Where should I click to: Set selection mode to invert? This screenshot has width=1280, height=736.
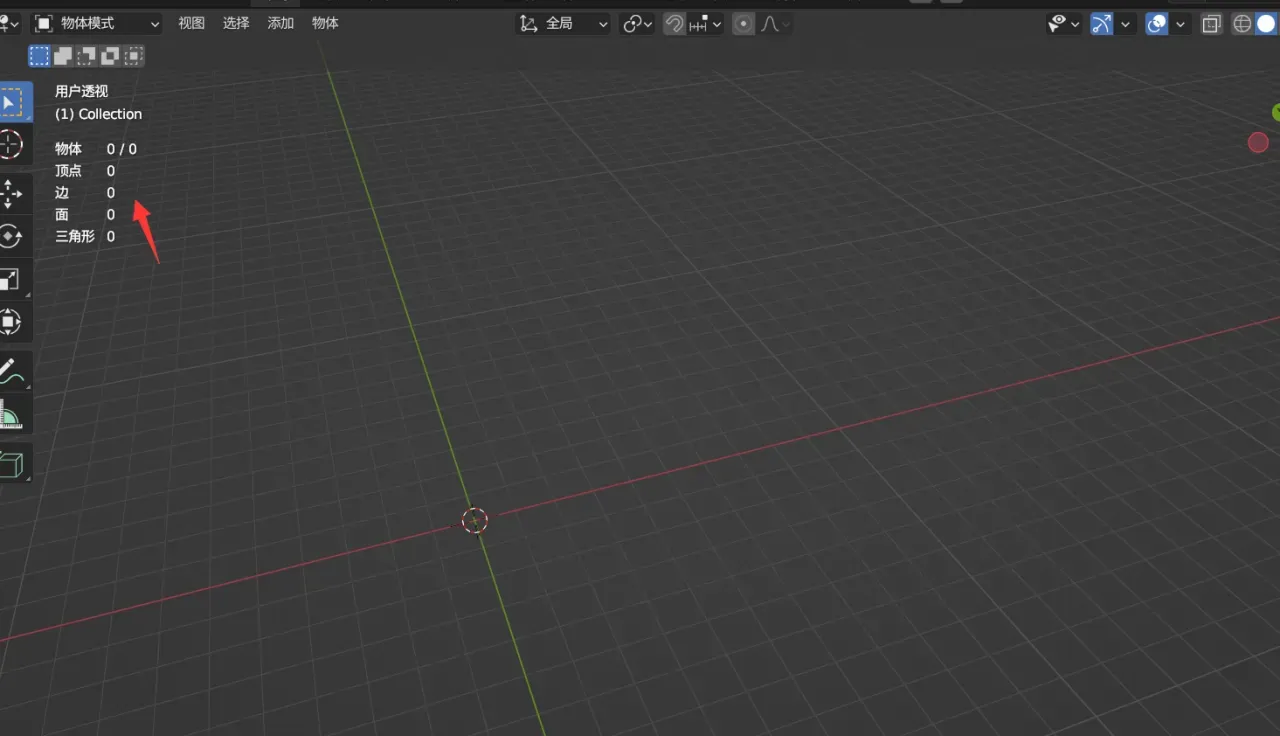pyautogui.click(x=111, y=56)
